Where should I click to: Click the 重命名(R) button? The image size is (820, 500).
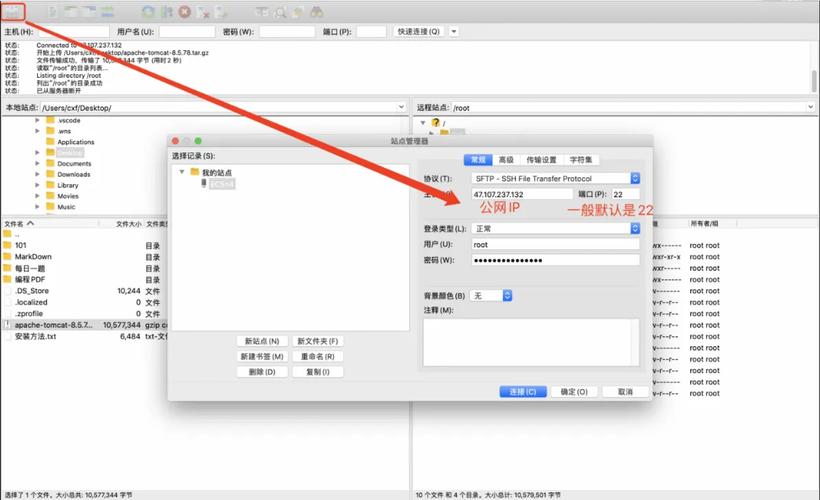click(x=317, y=356)
